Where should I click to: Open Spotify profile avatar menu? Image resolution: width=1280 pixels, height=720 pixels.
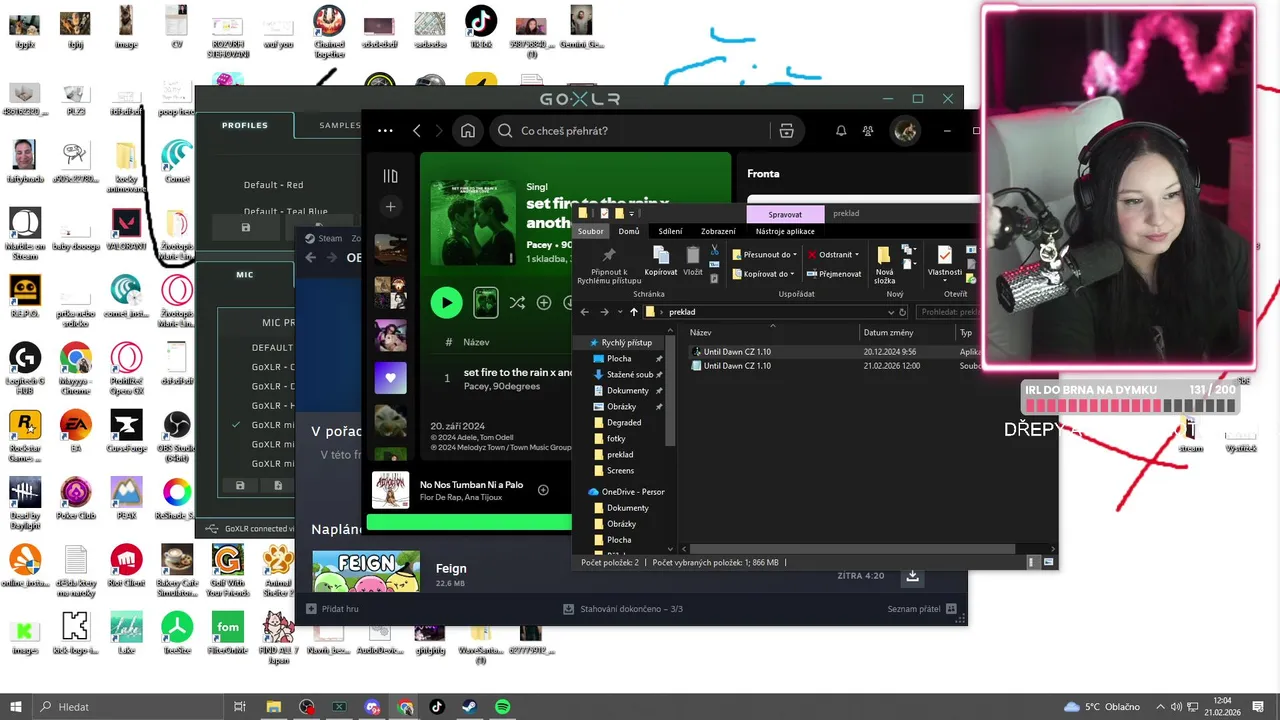click(x=906, y=131)
